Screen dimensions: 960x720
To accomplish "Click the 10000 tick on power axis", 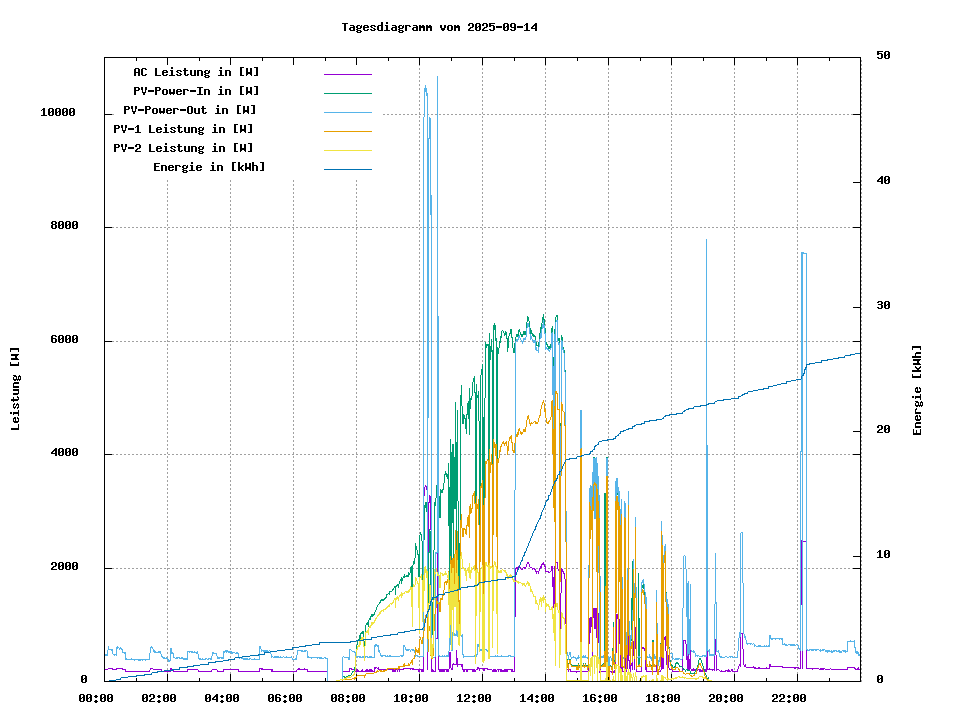I will pos(58,113).
